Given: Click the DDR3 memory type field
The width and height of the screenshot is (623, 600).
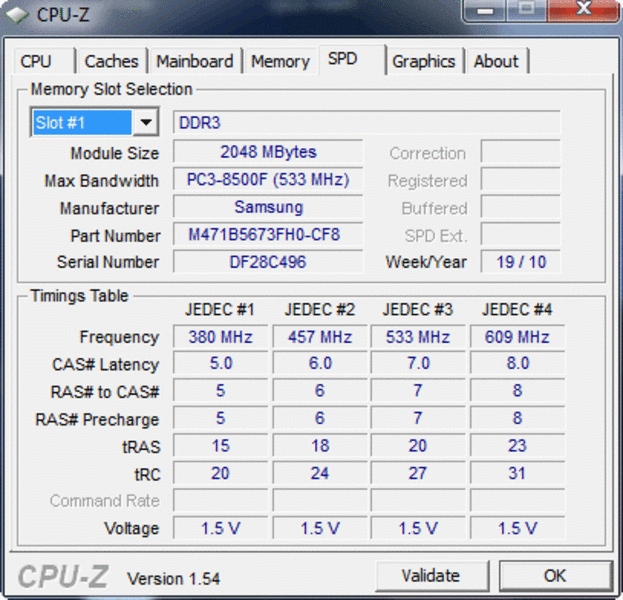Looking at the screenshot, I should pyautogui.click(x=367, y=122).
